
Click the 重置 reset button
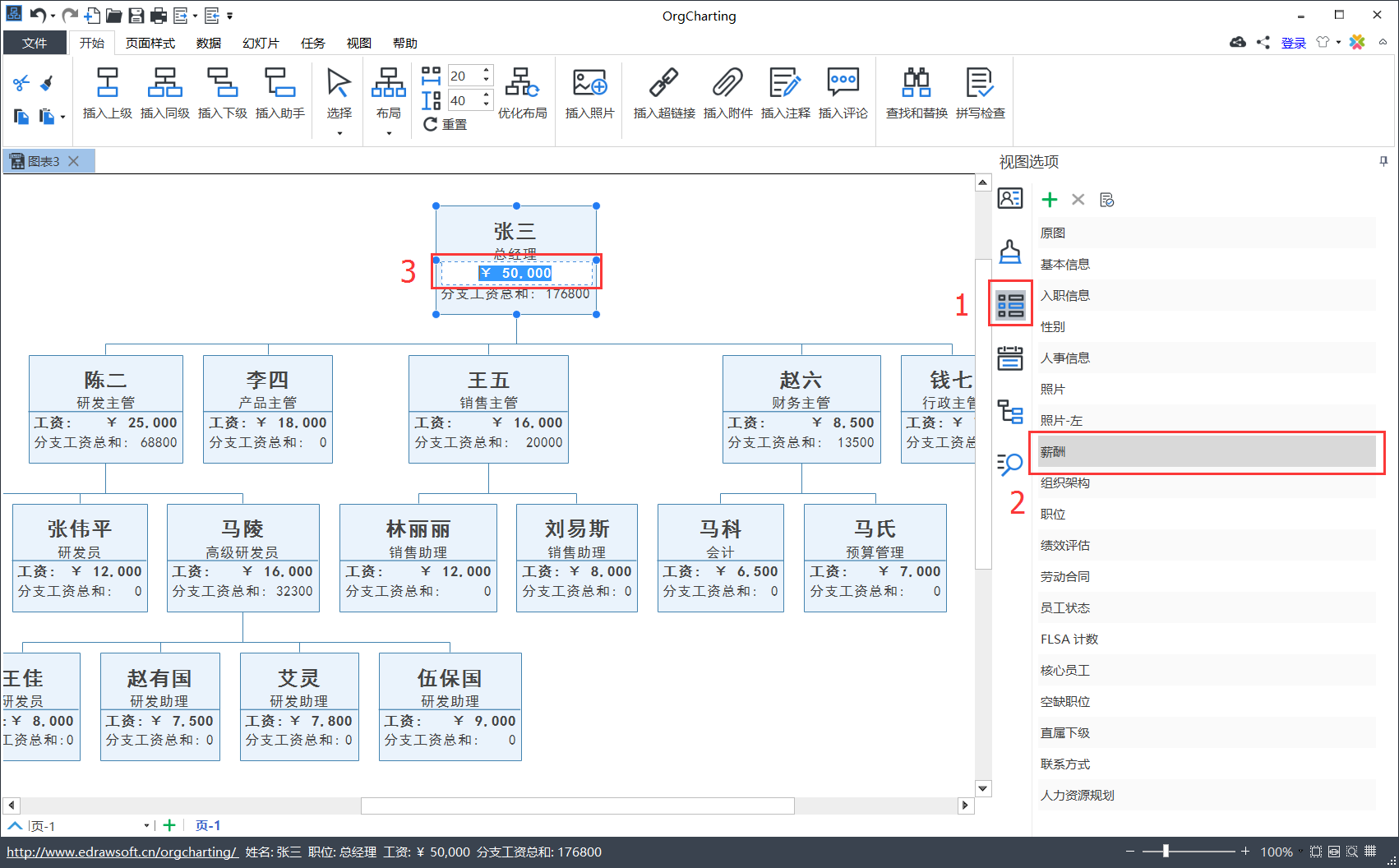pyautogui.click(x=446, y=124)
